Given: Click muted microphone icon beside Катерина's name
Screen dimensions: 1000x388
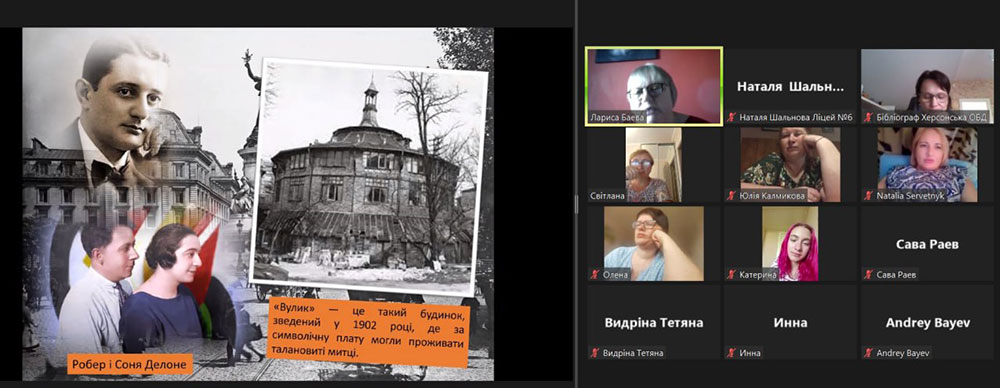Looking at the screenshot, I should (x=732, y=274).
